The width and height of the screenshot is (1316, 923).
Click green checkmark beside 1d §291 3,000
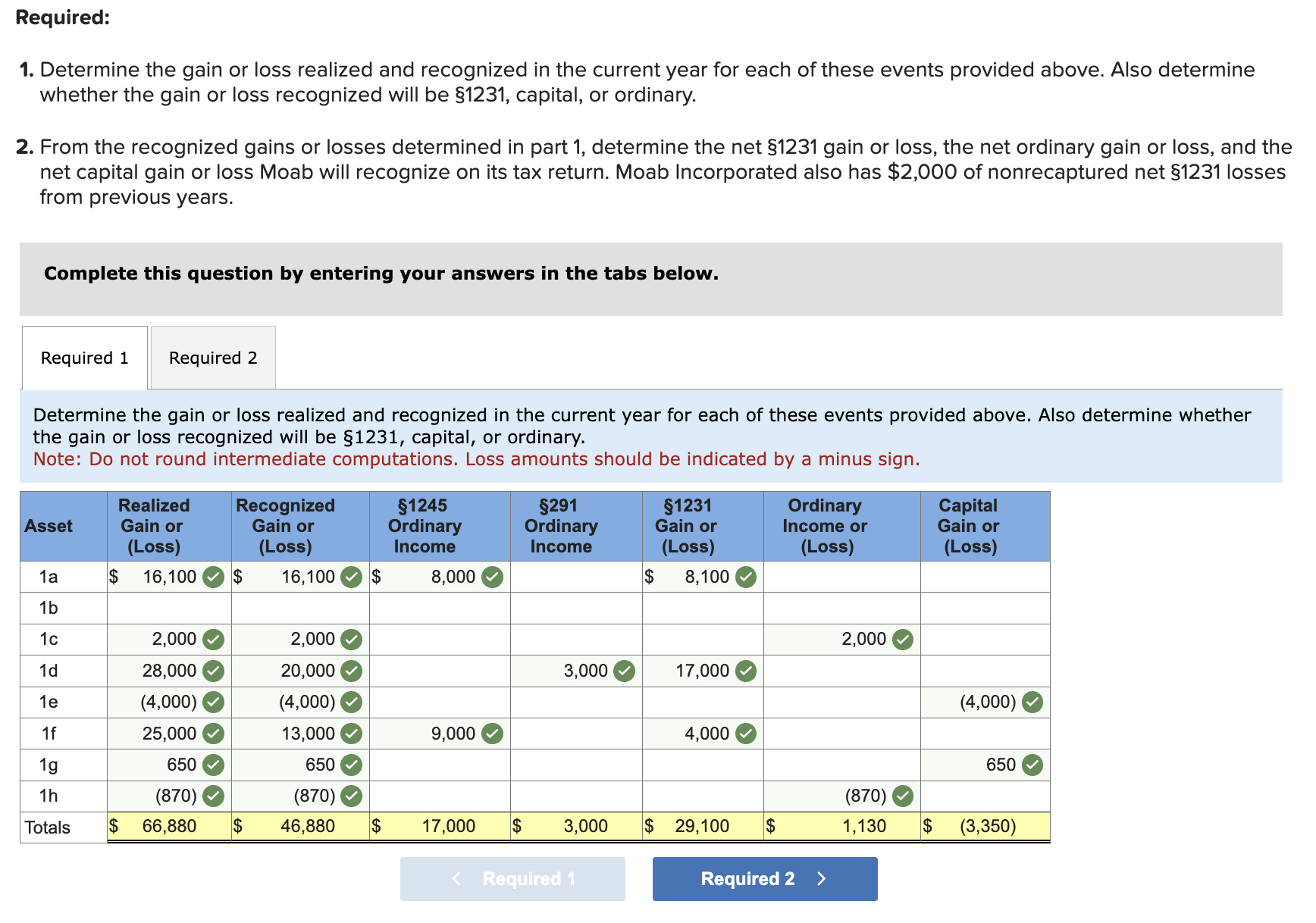pos(624,671)
